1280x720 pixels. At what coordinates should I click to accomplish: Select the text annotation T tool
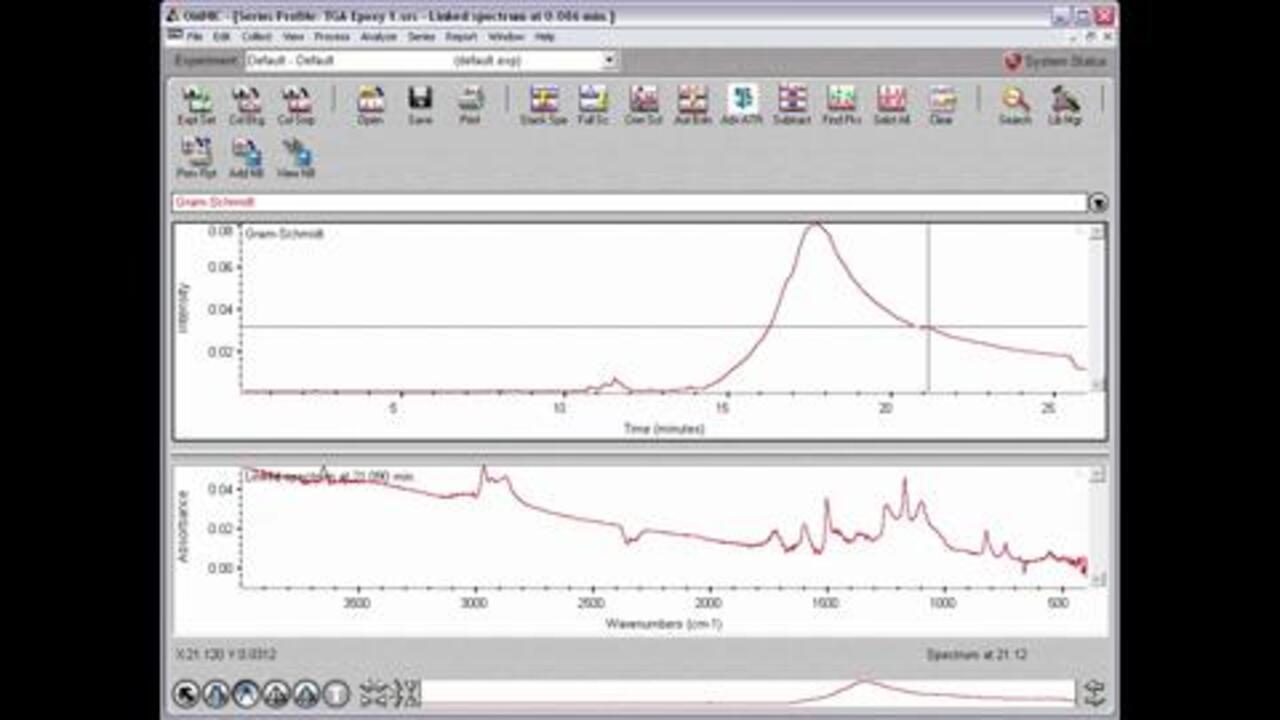(x=336, y=694)
